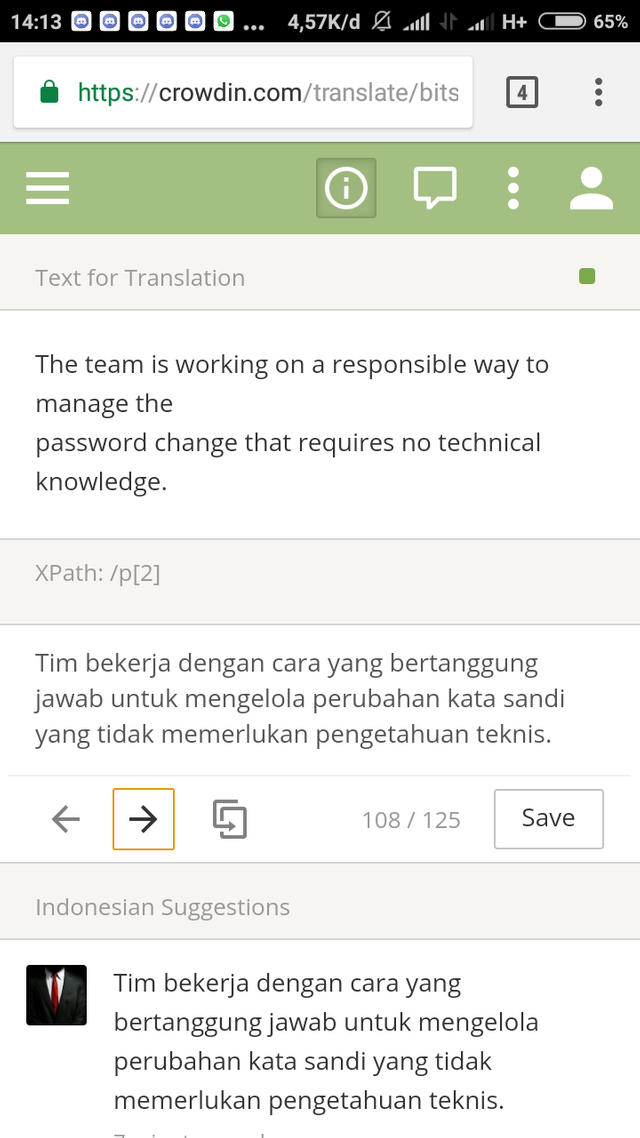Open the user profile icon

tap(591, 188)
